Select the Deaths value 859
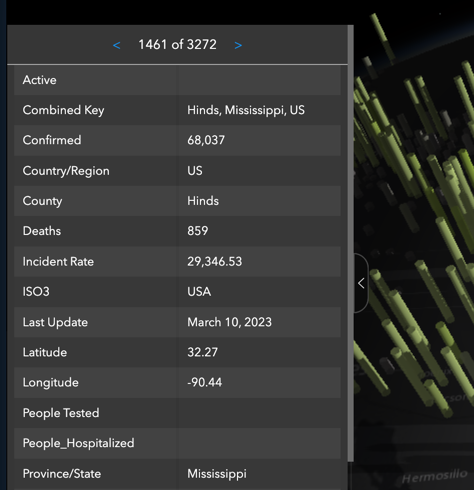 198,231
